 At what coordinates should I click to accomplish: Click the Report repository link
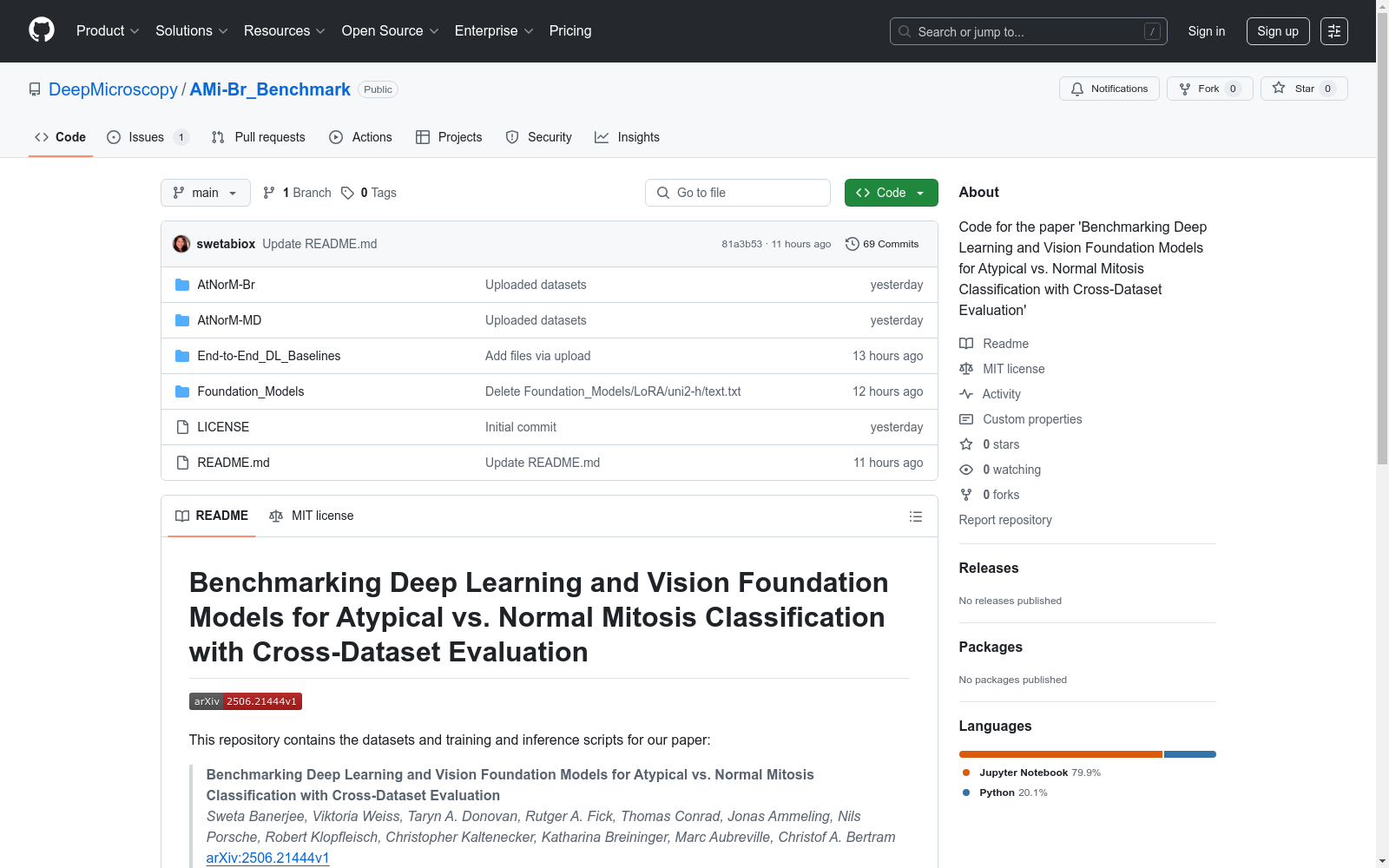pos(1005,520)
